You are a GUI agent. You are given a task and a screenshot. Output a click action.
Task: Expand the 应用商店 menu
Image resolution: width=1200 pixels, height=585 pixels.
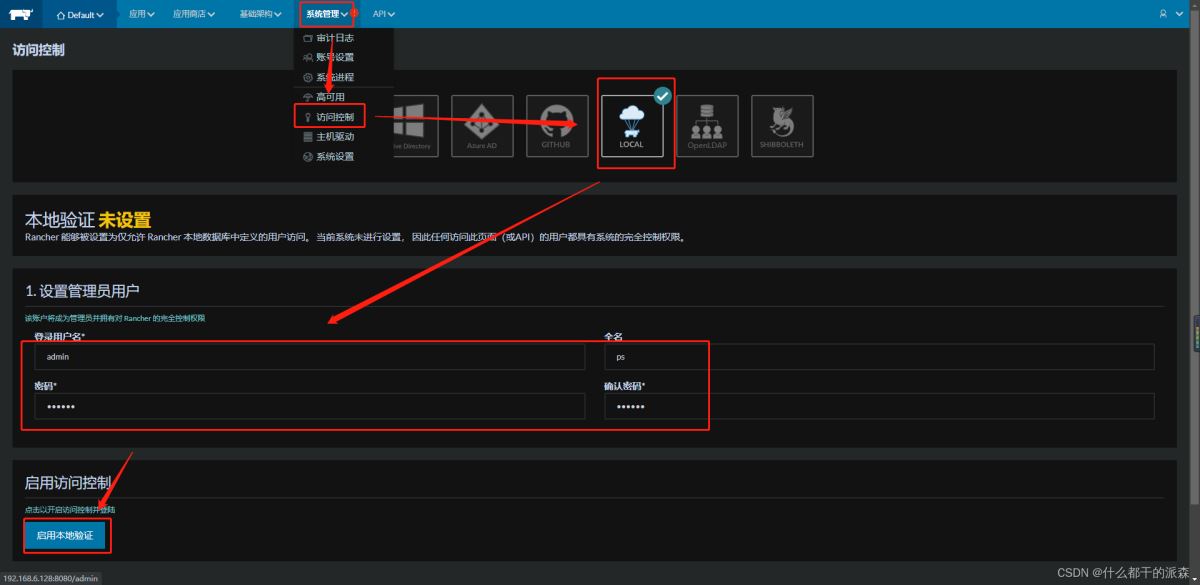[x=194, y=14]
